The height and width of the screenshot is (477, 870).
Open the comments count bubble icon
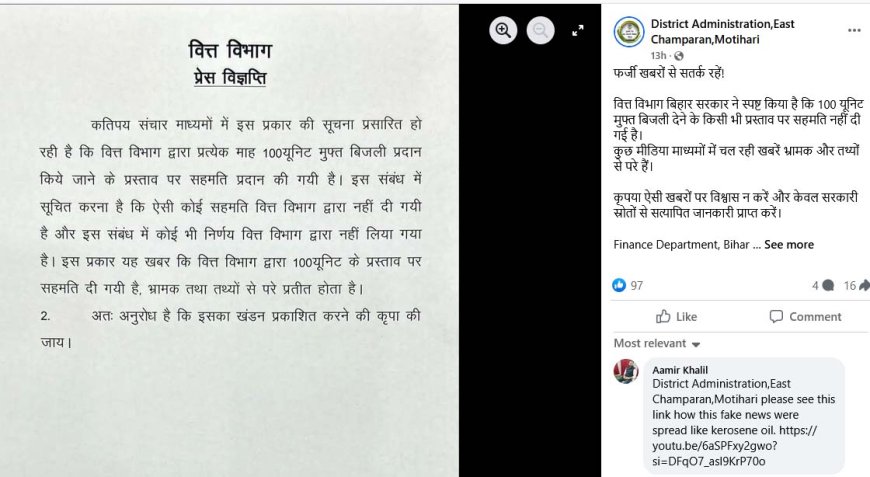[828, 286]
